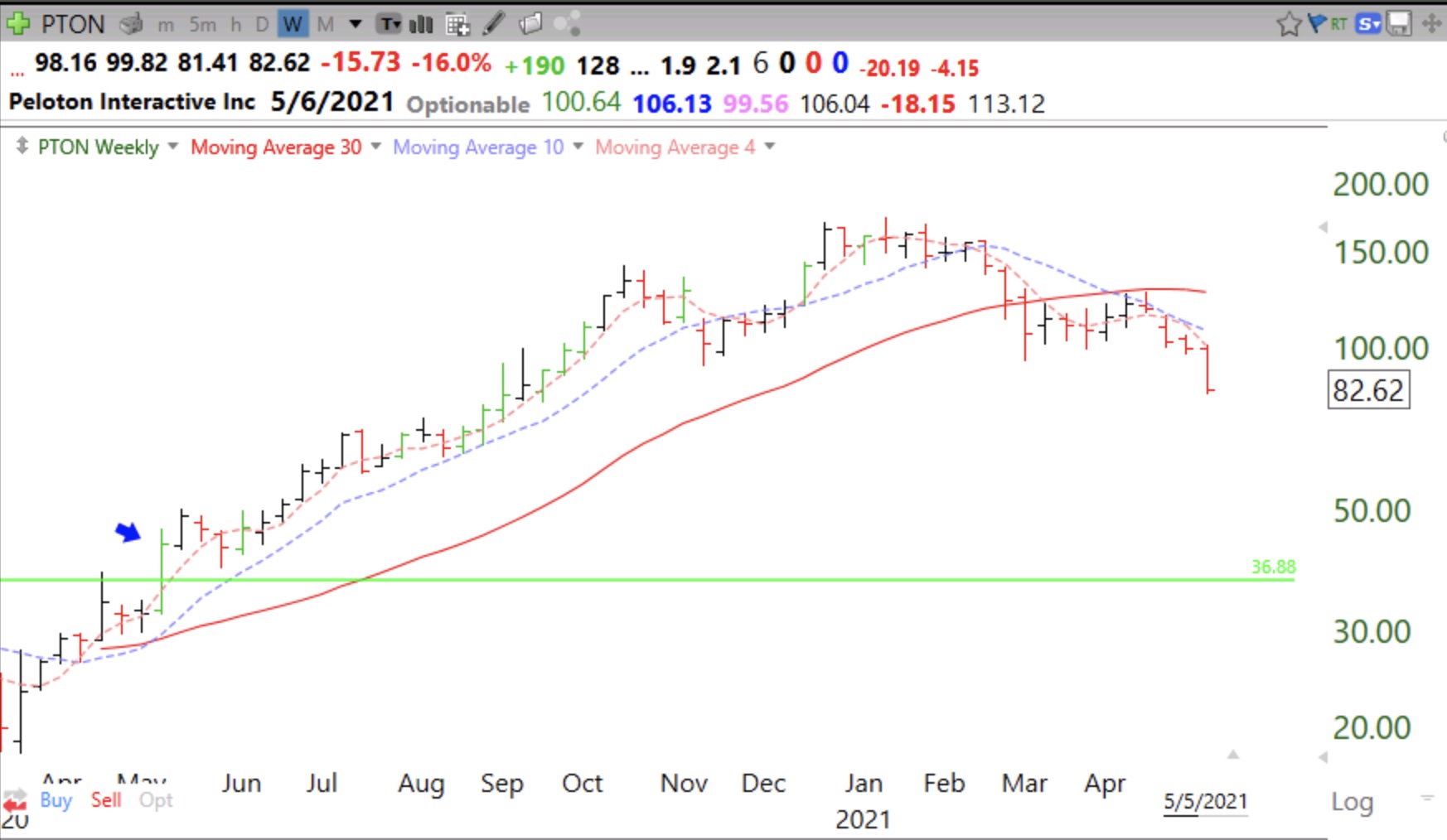This screenshot has width=1447, height=840.
Task: Click the 98.16 open price value
Action: pos(65,62)
